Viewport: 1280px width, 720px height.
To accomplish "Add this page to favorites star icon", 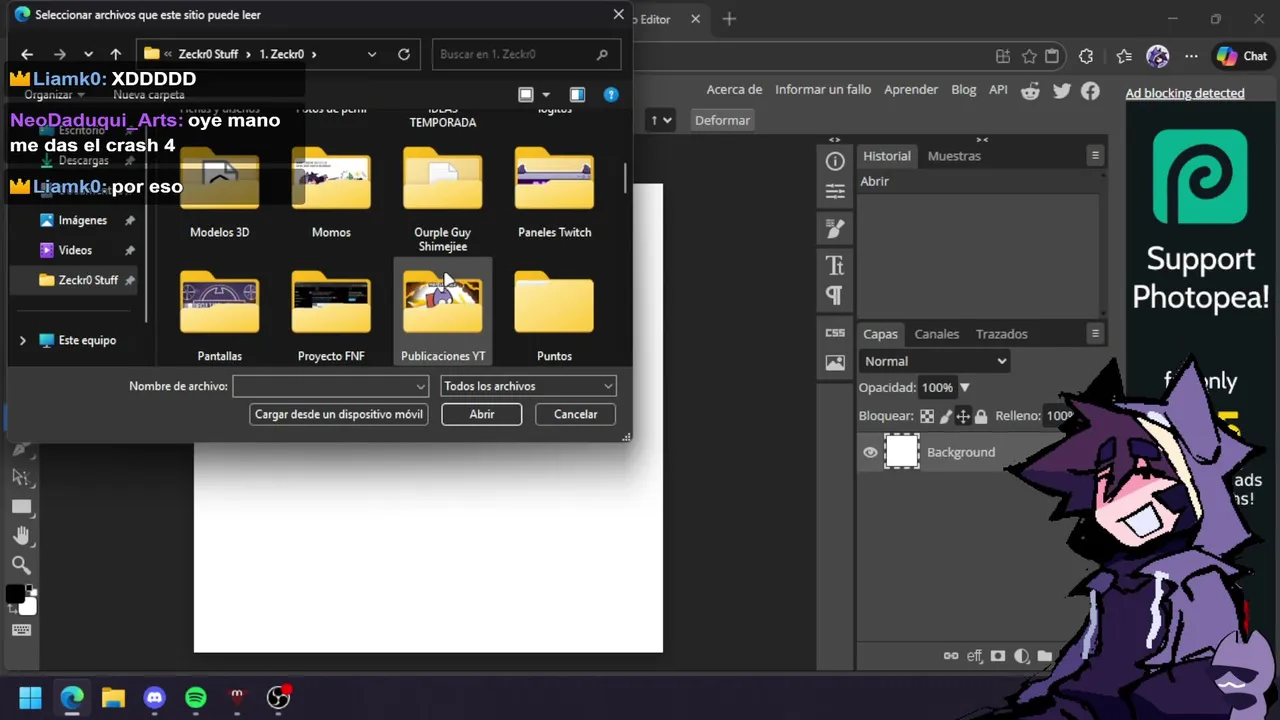I will pyautogui.click(x=1029, y=56).
